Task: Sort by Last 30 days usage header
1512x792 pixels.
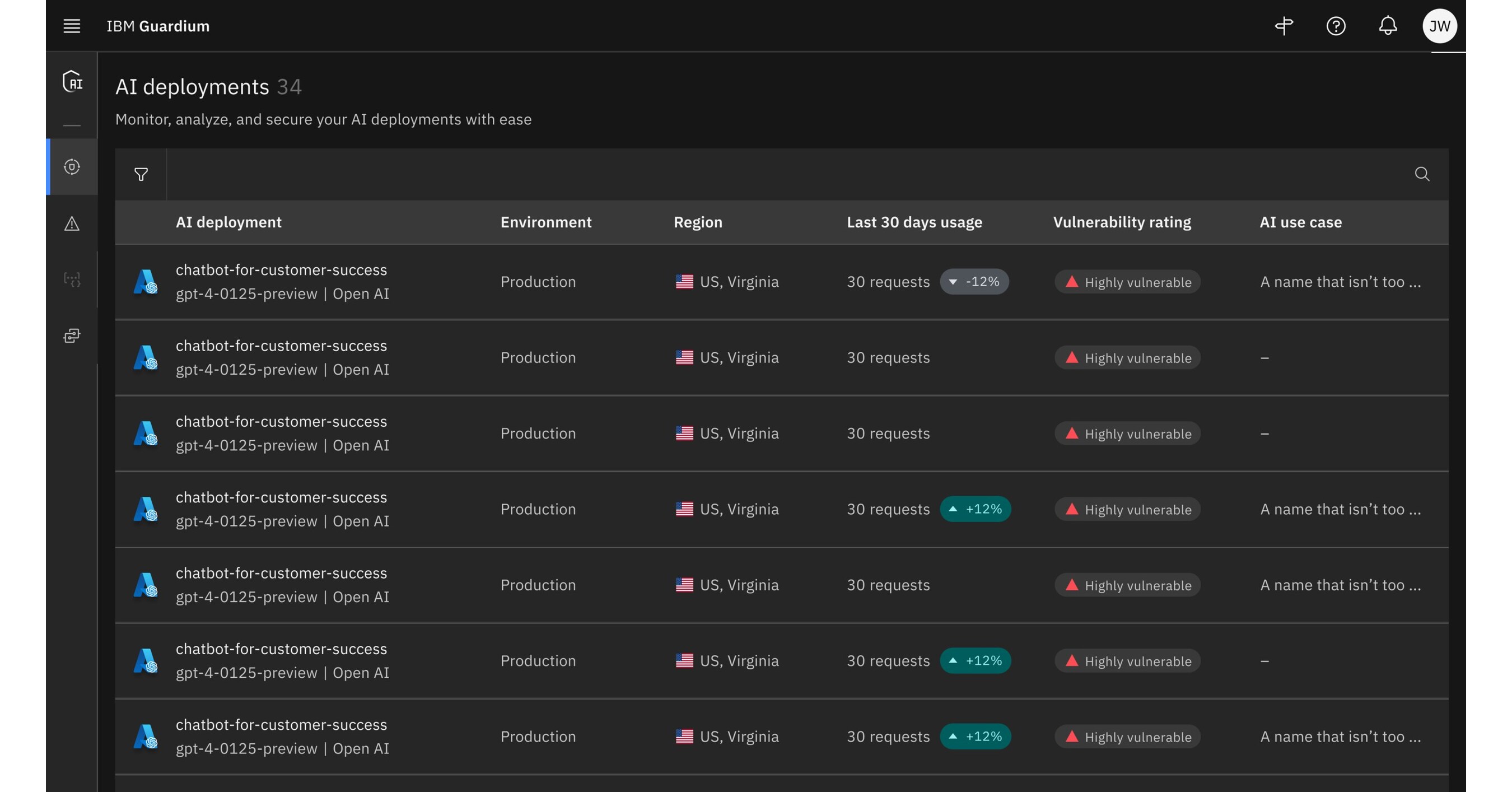Action: pos(914,222)
